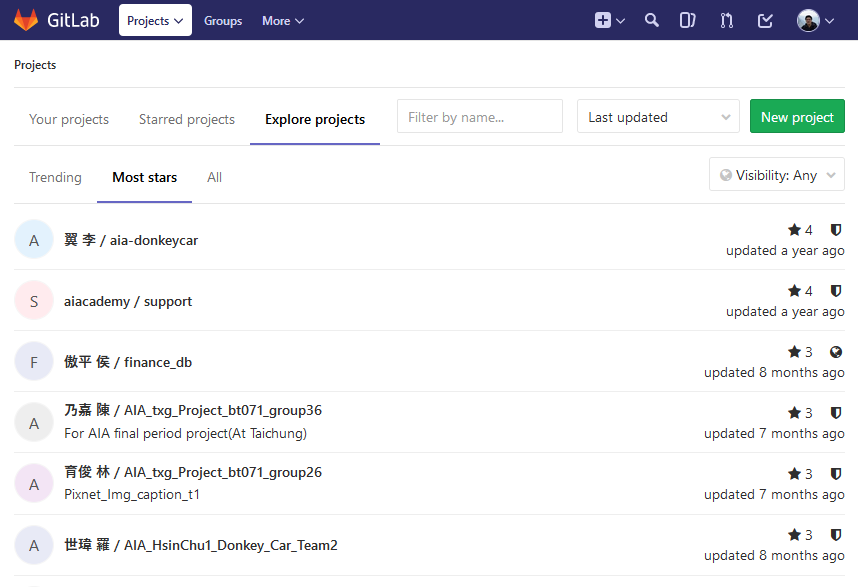
Task: Open the Last updated sort dropdown
Action: tap(658, 117)
